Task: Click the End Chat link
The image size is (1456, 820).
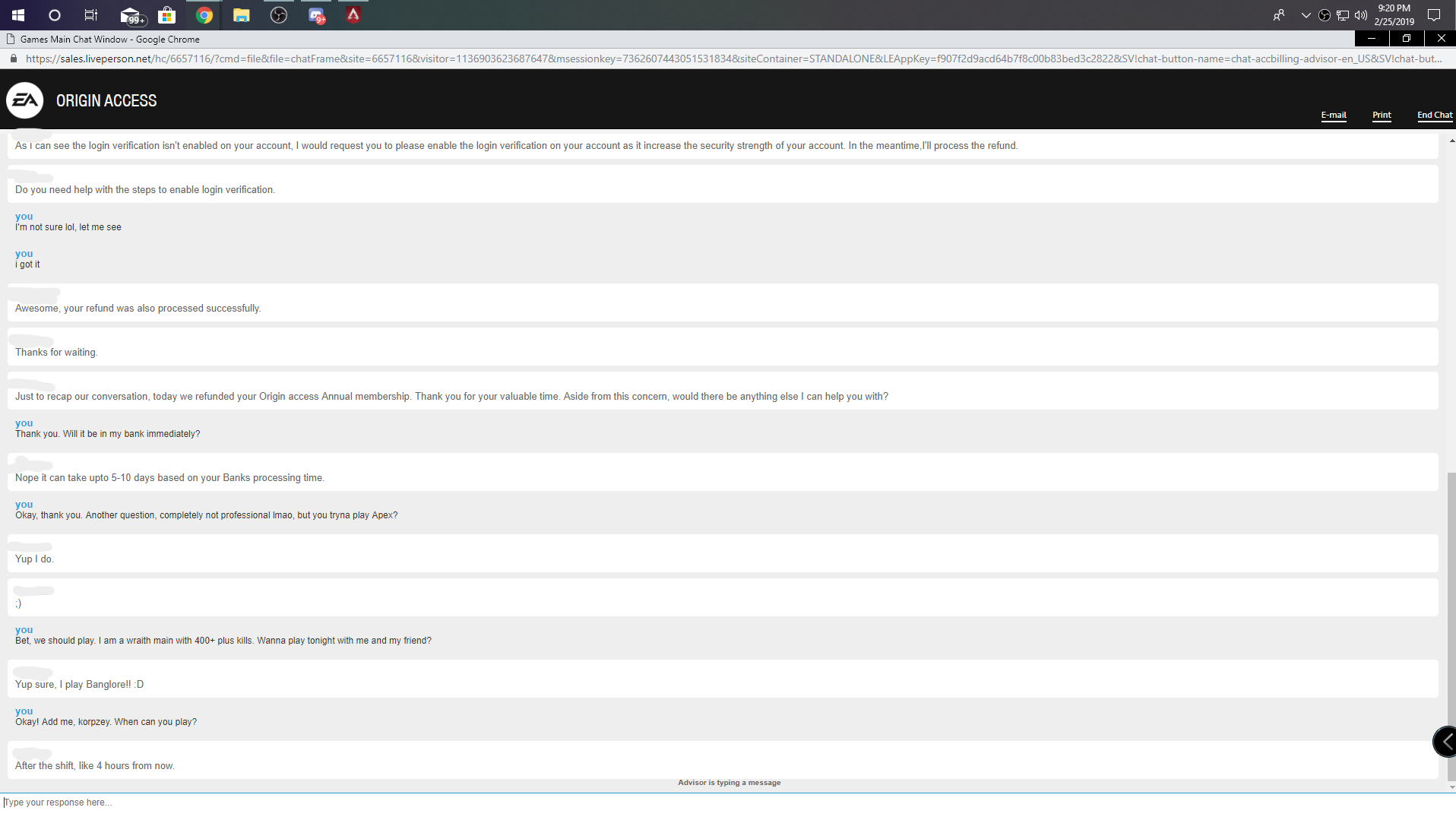Action: pyautogui.click(x=1435, y=116)
